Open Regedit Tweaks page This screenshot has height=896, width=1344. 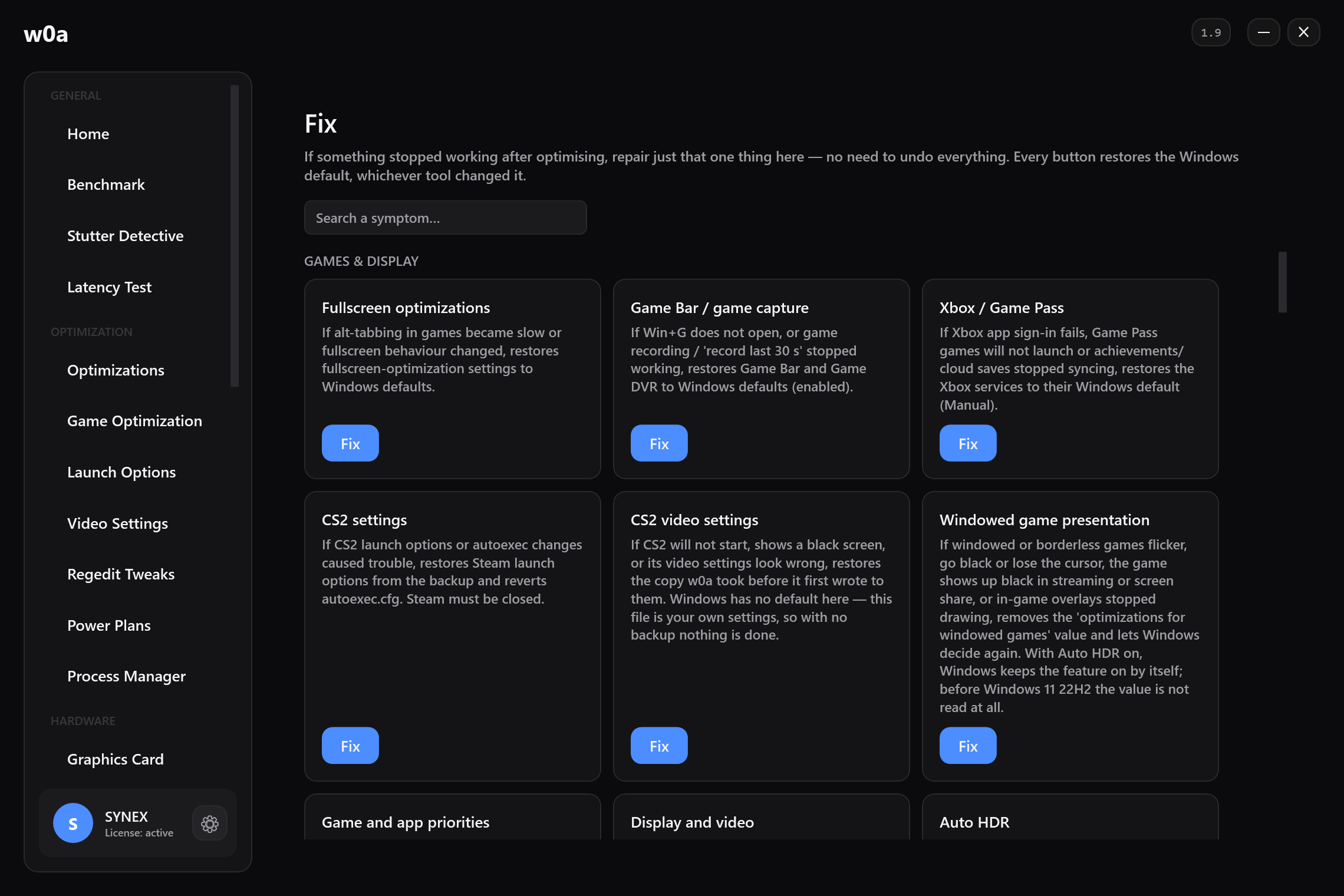click(x=121, y=574)
